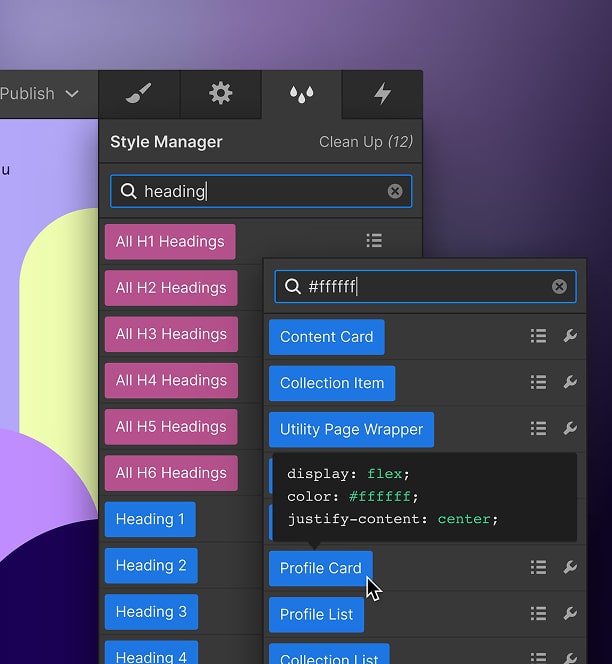Select the All H3 Headings tag
The image size is (612, 664).
pos(171,334)
